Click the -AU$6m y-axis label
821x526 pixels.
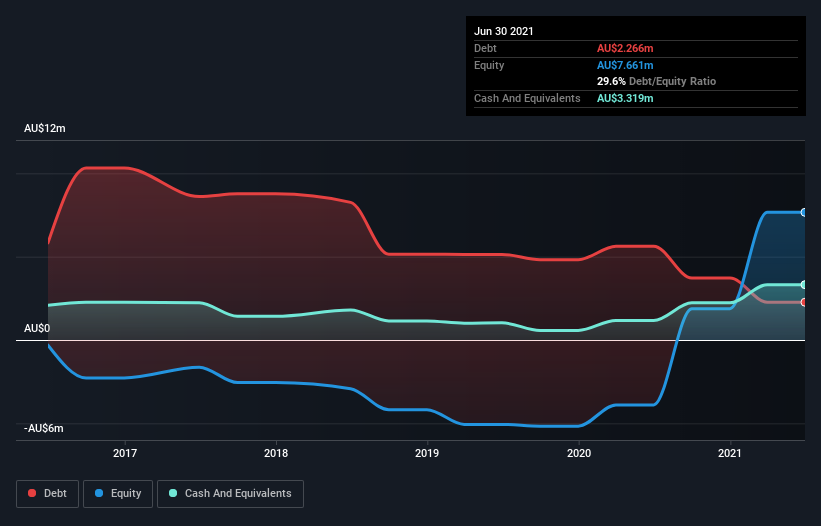(x=43, y=428)
